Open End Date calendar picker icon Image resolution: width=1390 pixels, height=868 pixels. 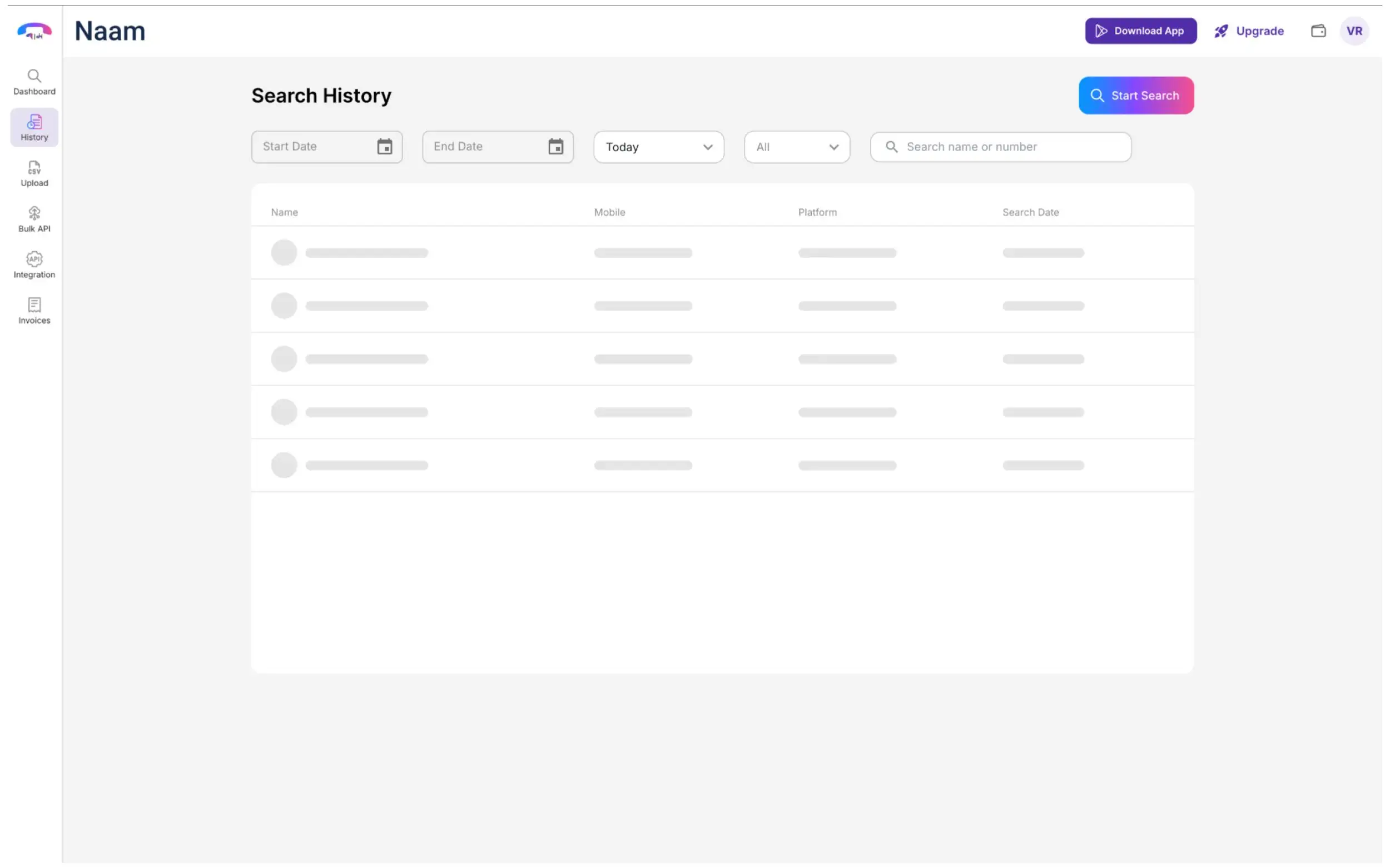click(555, 147)
